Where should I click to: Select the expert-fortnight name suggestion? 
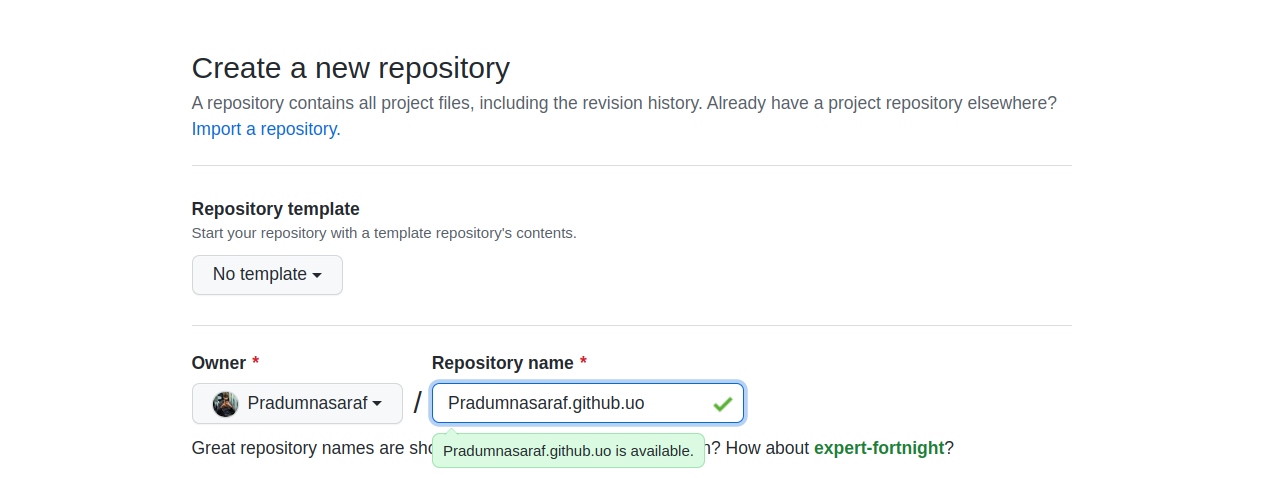[x=878, y=448]
